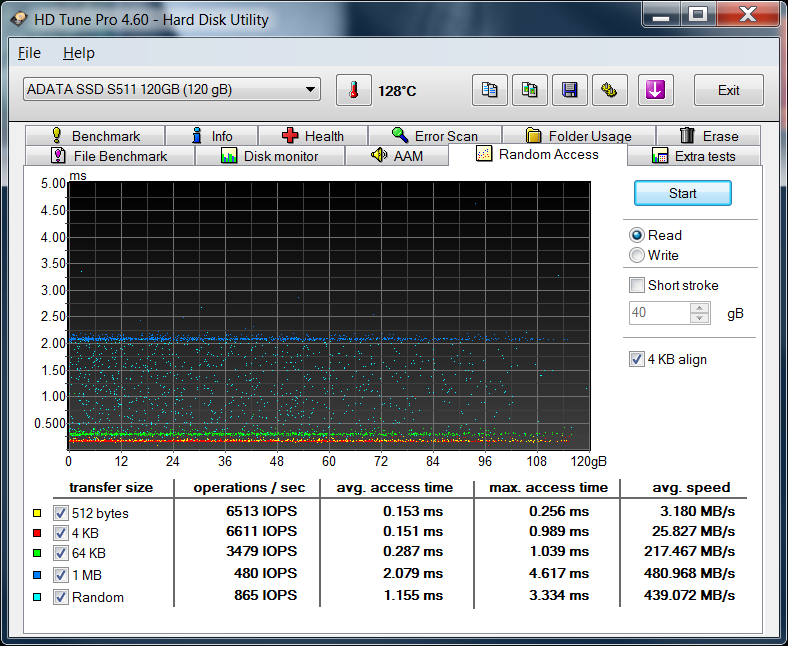This screenshot has width=788, height=646.
Task: Click the purple down-arrow icon
Action: click(655, 90)
